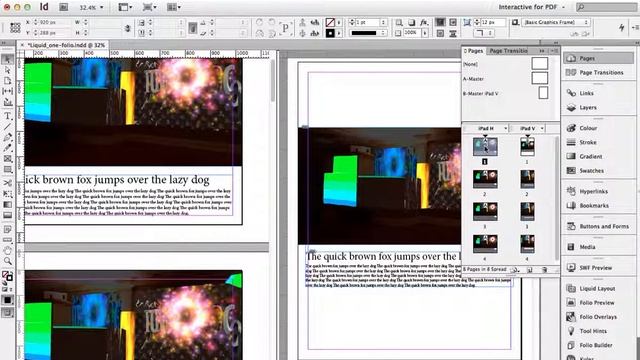Image resolution: width=640 pixels, height=360 pixels.
Task: Click the Edit page size icon in Pages panel
Action: (x=515, y=270)
